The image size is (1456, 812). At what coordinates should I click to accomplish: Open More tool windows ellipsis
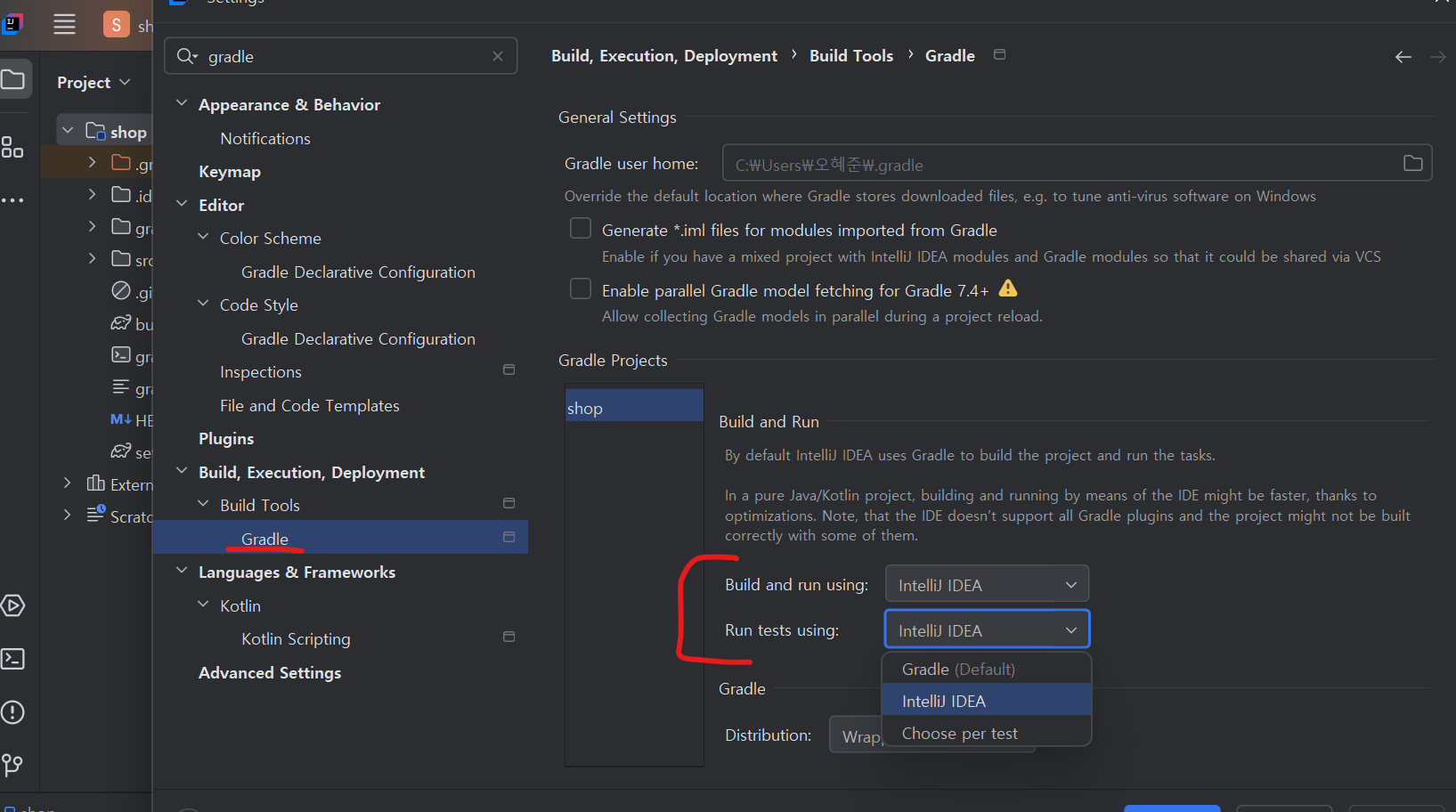click(x=12, y=200)
